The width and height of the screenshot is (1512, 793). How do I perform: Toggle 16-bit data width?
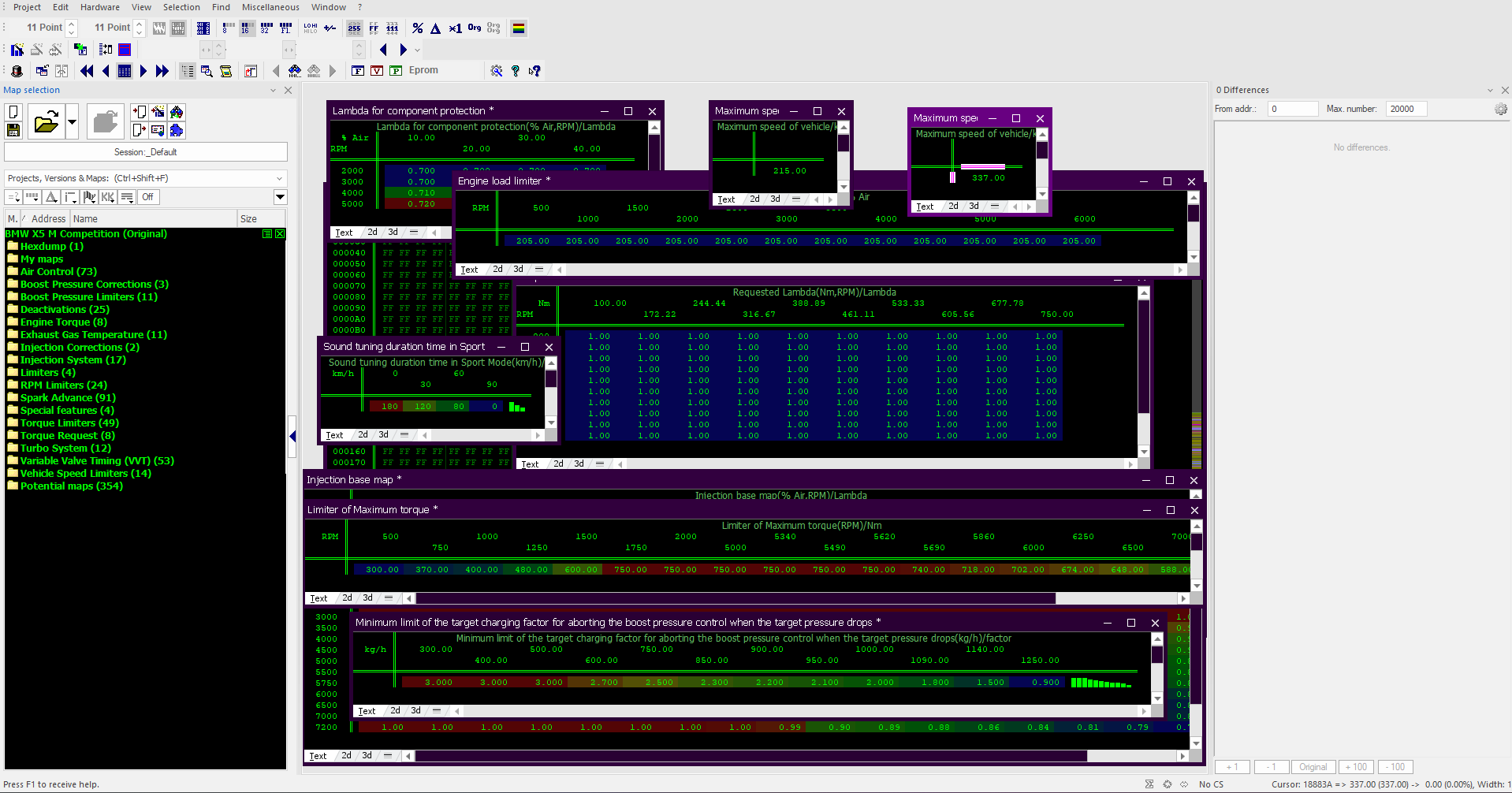[x=247, y=28]
